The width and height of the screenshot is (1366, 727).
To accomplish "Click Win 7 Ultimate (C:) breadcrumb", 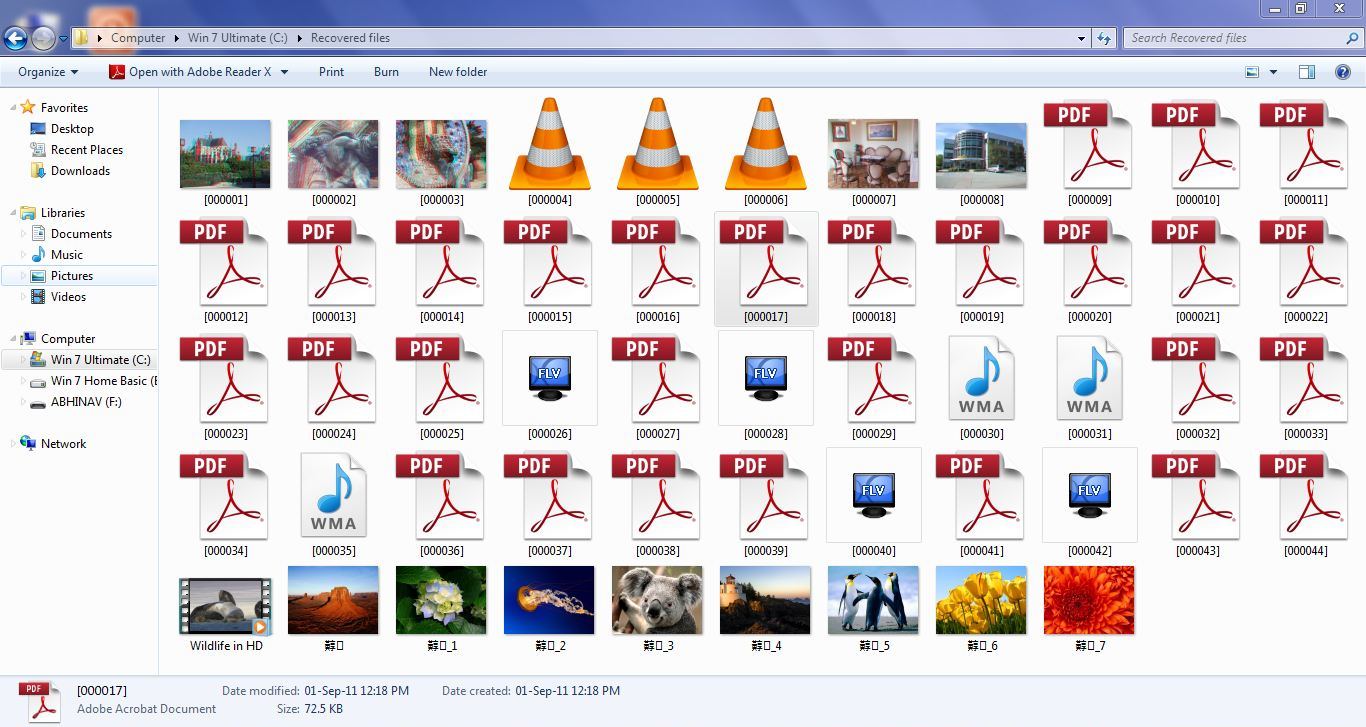I will pos(237,38).
